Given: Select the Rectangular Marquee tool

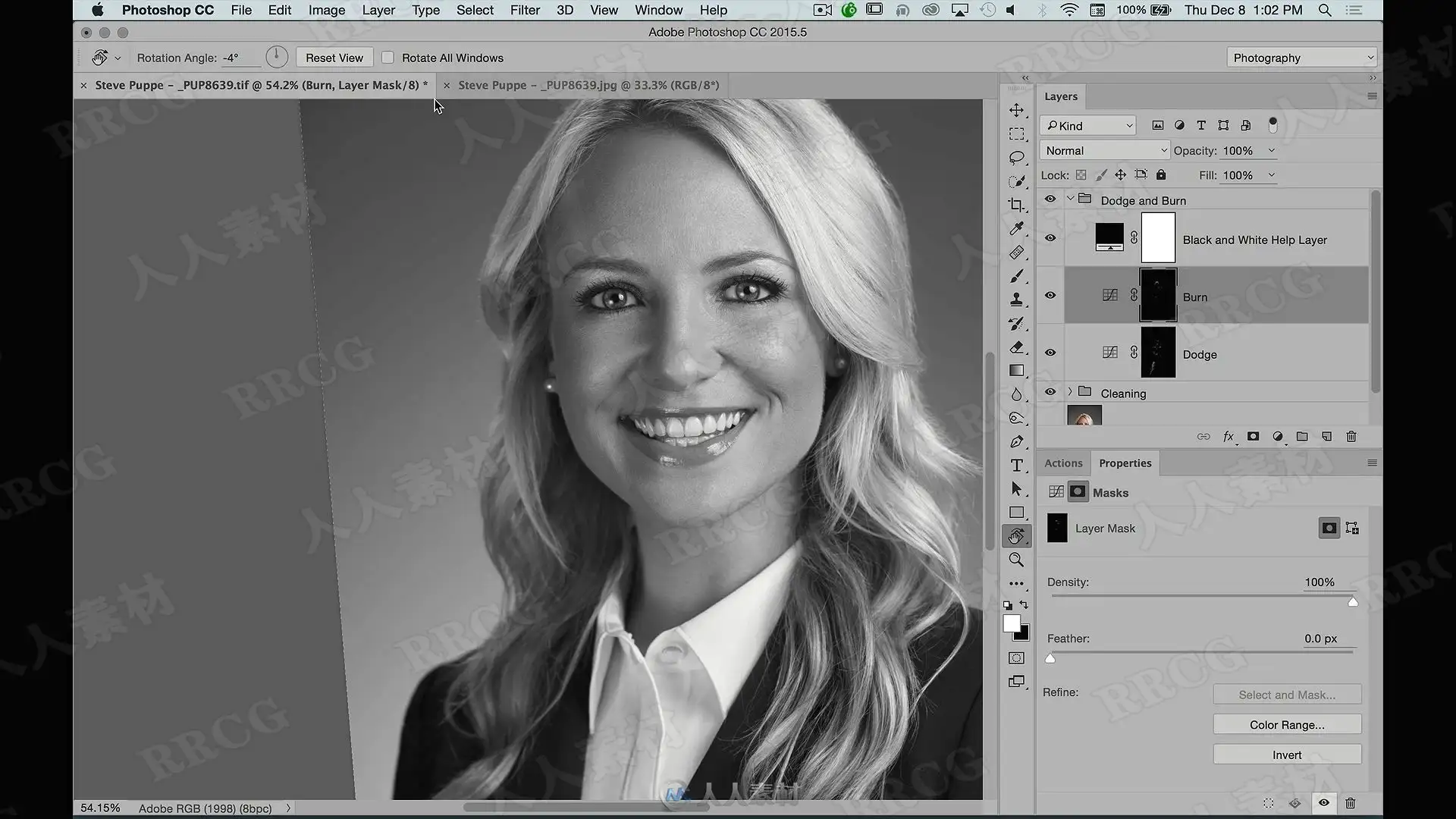Looking at the screenshot, I should (1016, 134).
